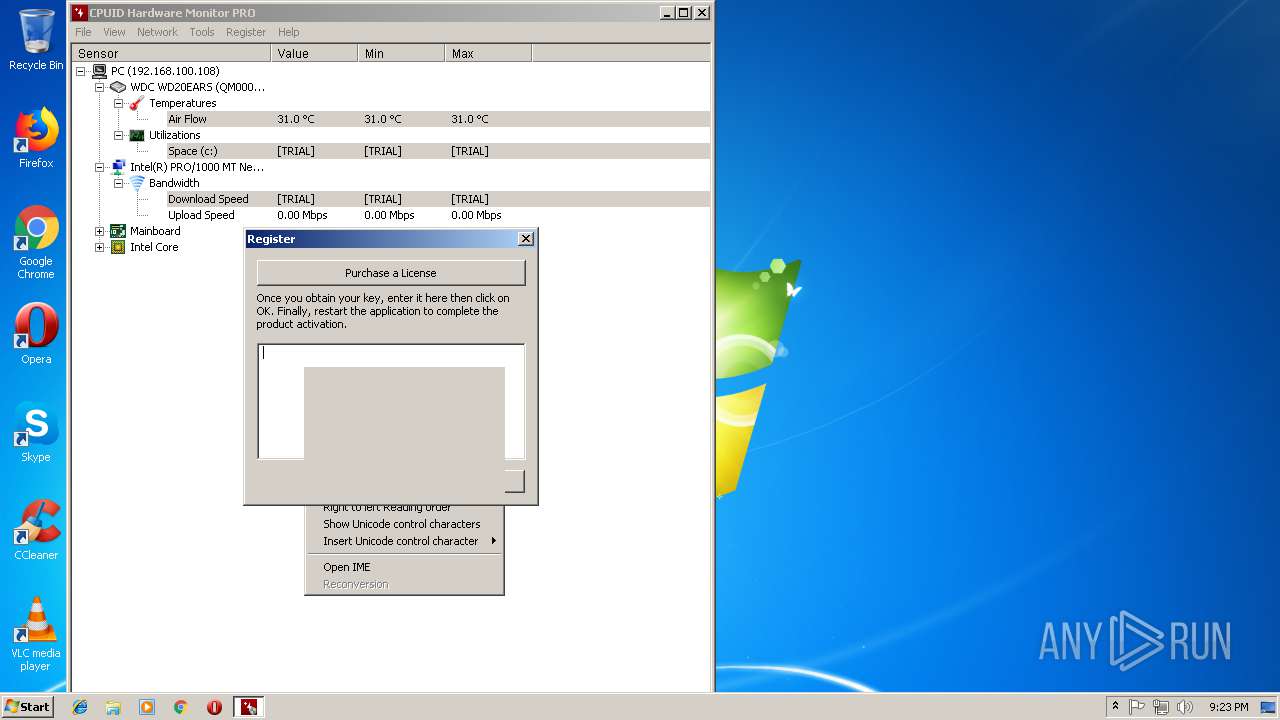Click the Sensor column header
The width and height of the screenshot is (1280, 720).
pyautogui.click(x=171, y=53)
